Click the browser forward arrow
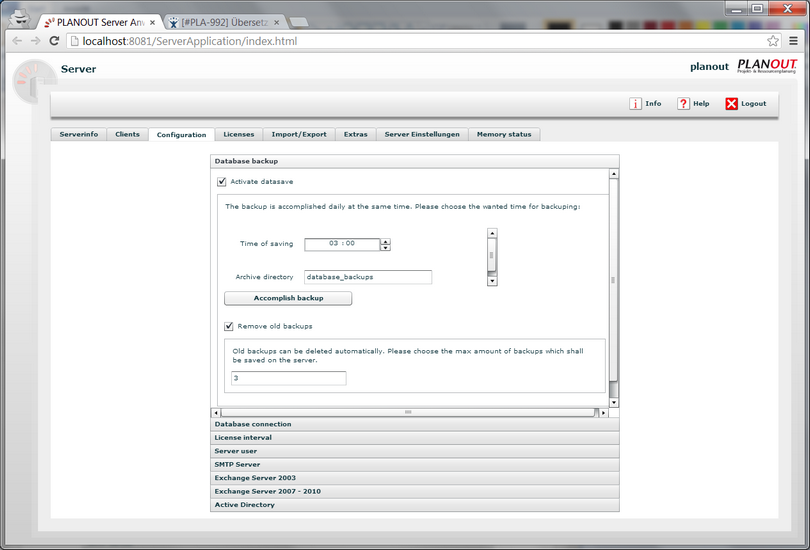 tap(35, 41)
